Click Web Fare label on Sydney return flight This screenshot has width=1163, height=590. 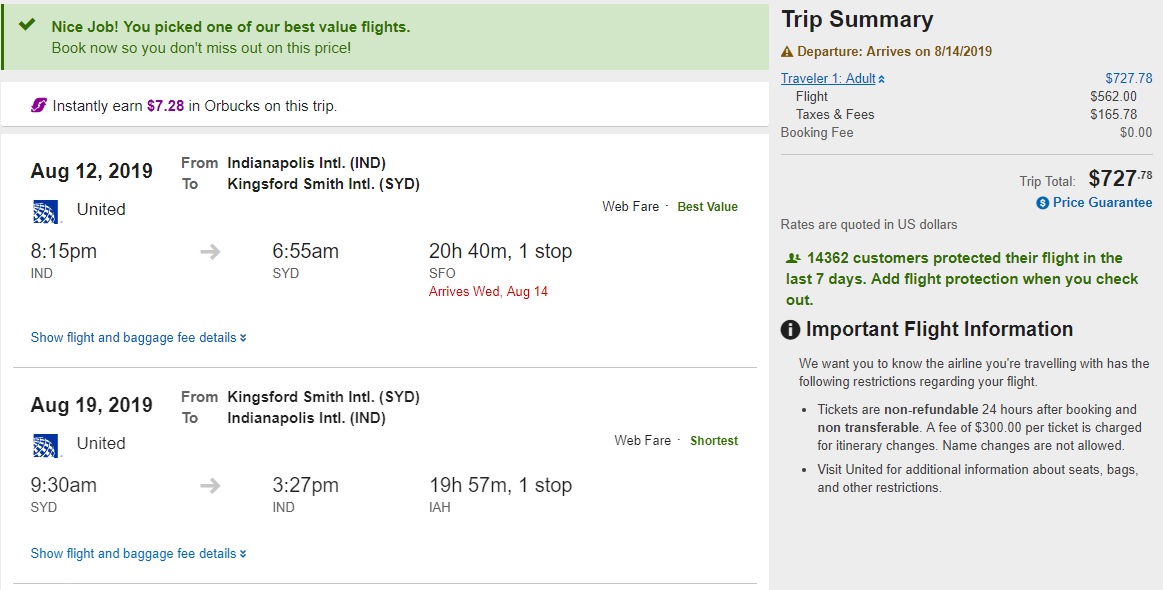[642, 441]
